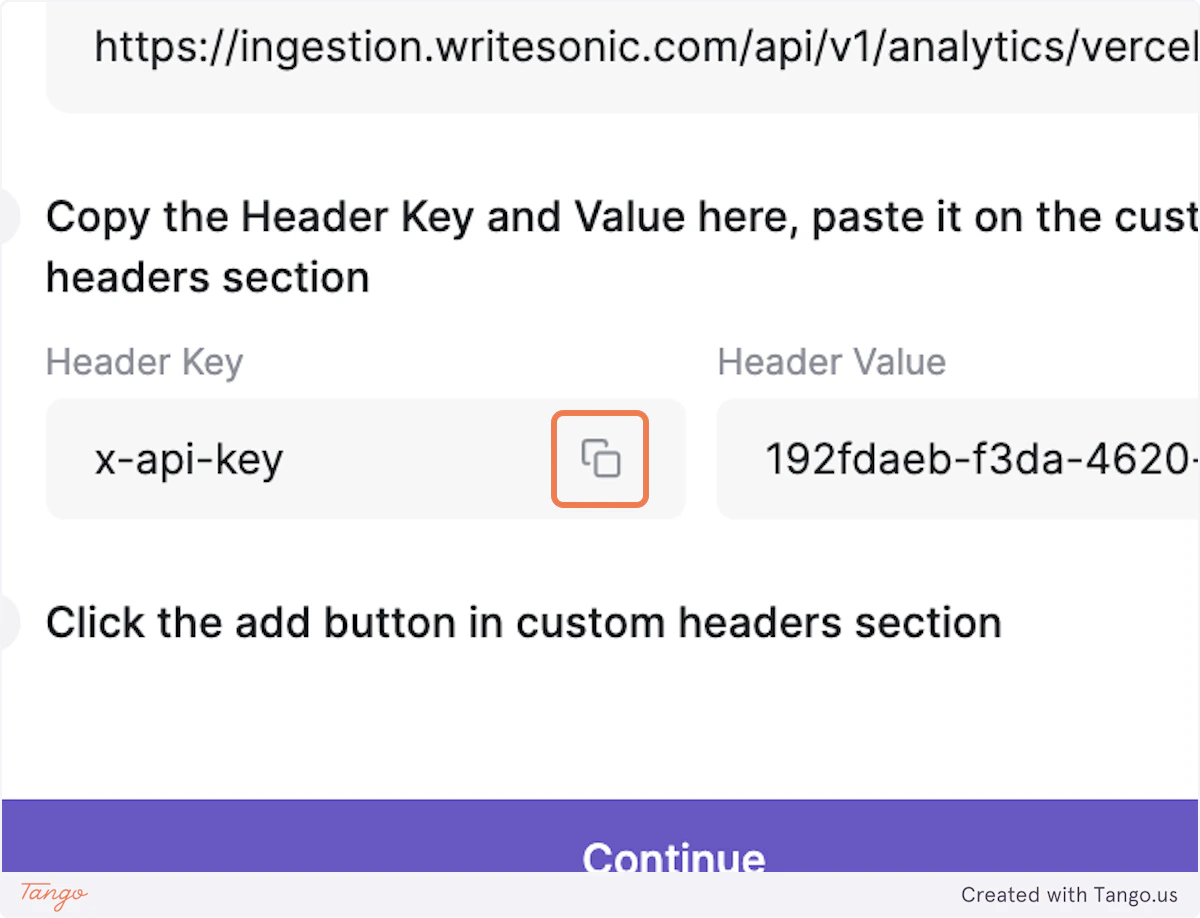
Task: Select the x-api-key text
Action: [189, 459]
